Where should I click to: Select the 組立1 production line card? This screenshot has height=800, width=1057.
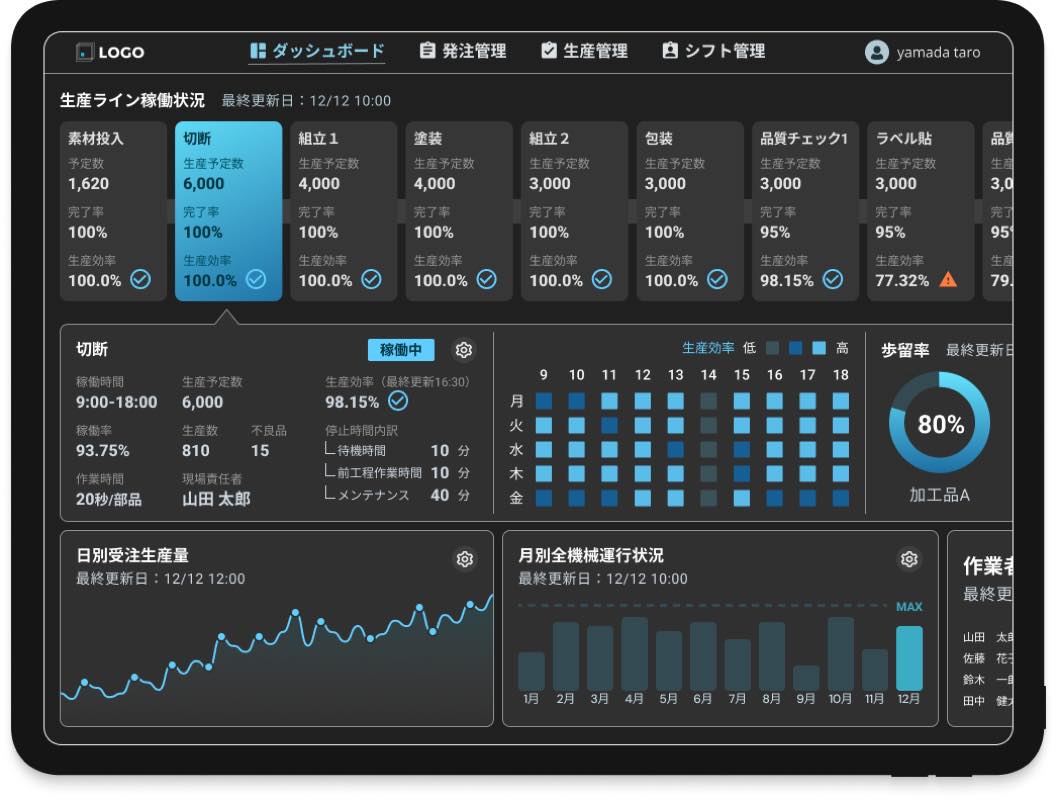pyautogui.click(x=343, y=211)
